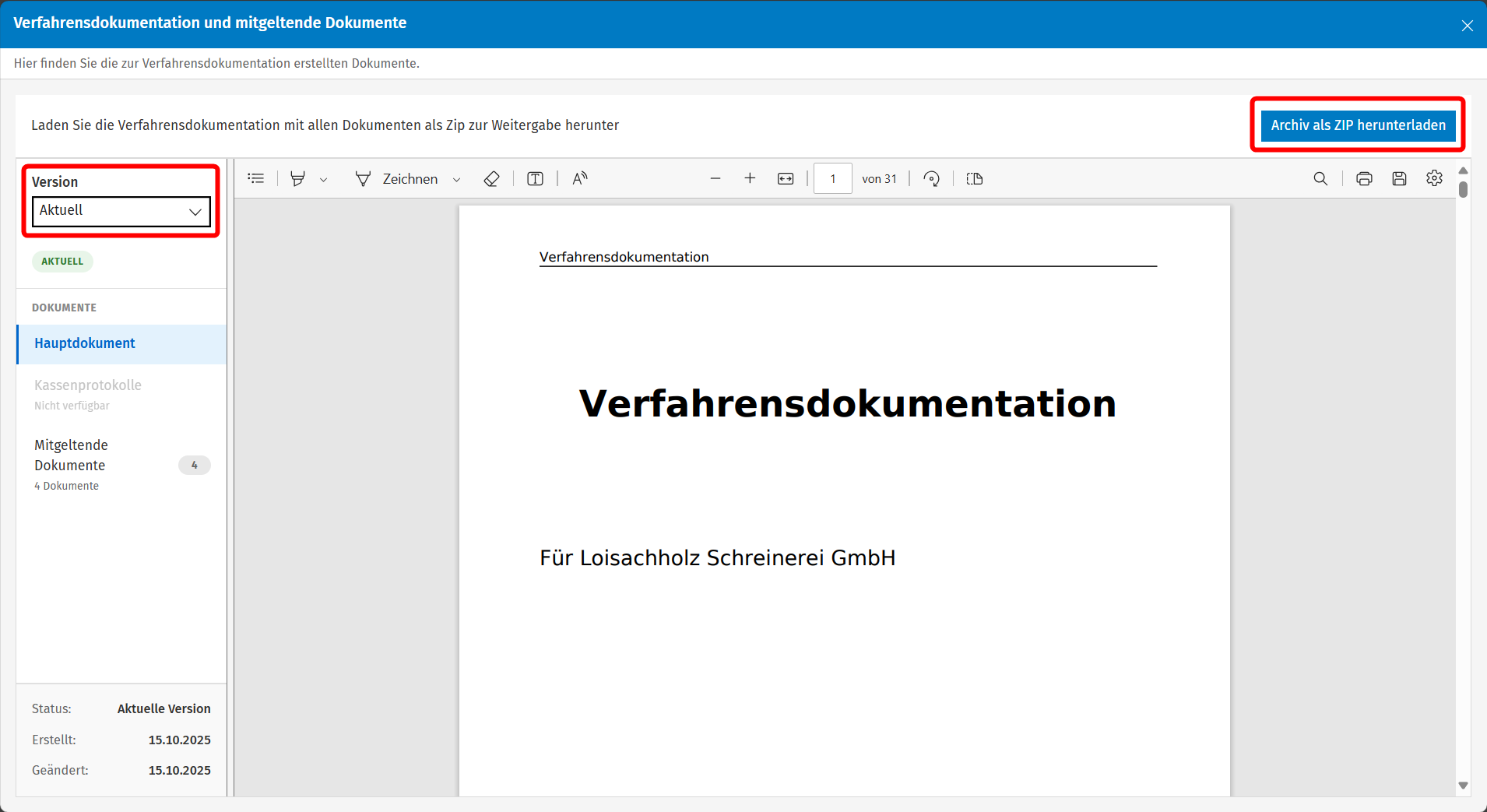Switch the page view layout
The width and height of the screenshot is (1487, 812).
pyautogui.click(x=975, y=179)
